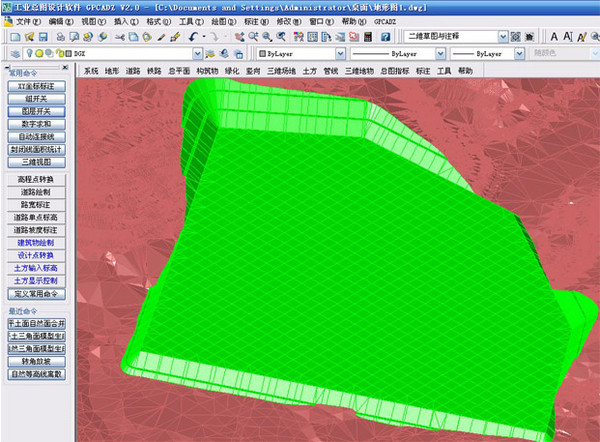Click the 三维视图 button
Viewport: 600px width, 442px height.
(36, 161)
